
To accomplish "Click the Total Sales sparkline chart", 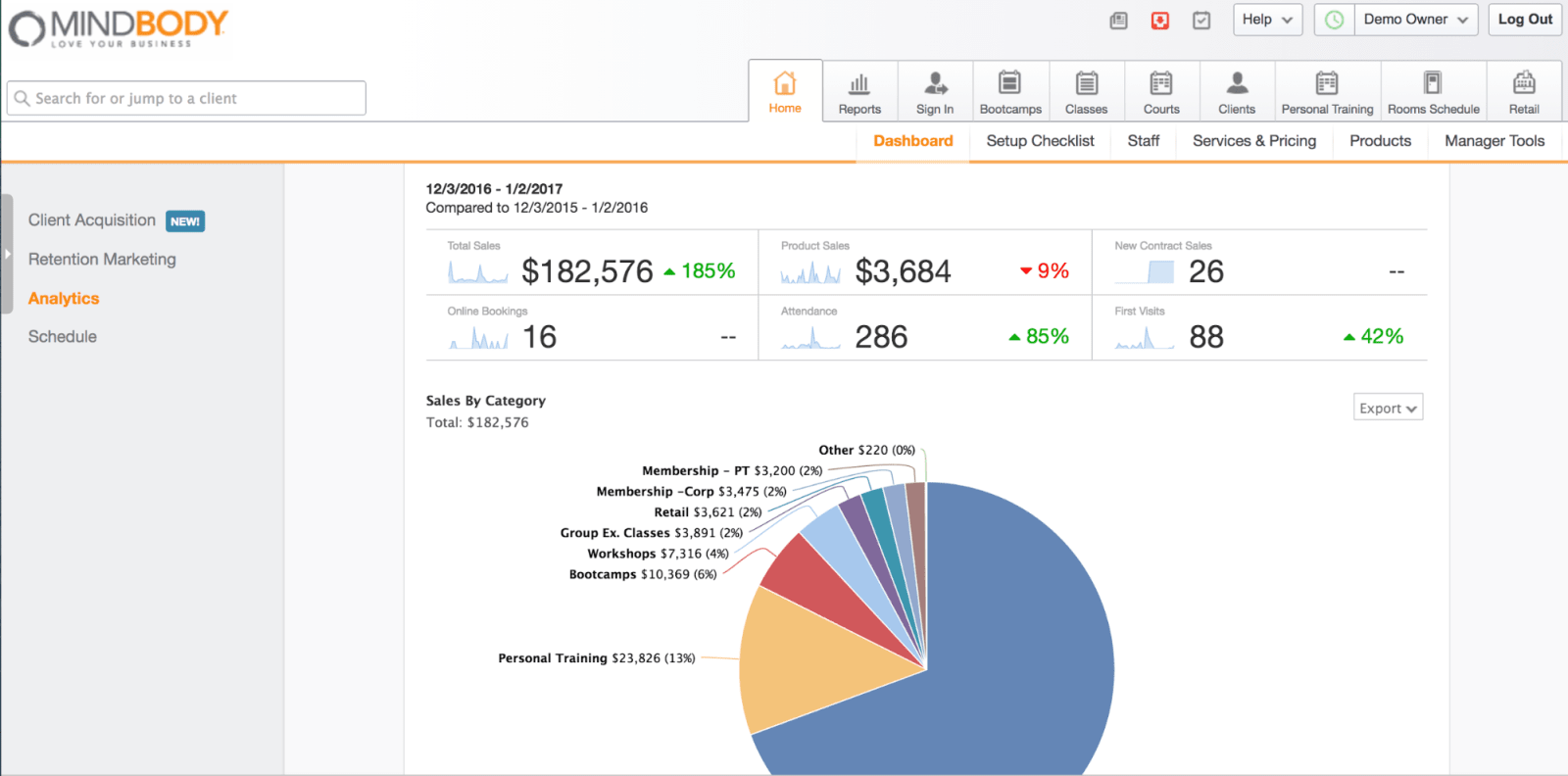I will click(x=477, y=271).
